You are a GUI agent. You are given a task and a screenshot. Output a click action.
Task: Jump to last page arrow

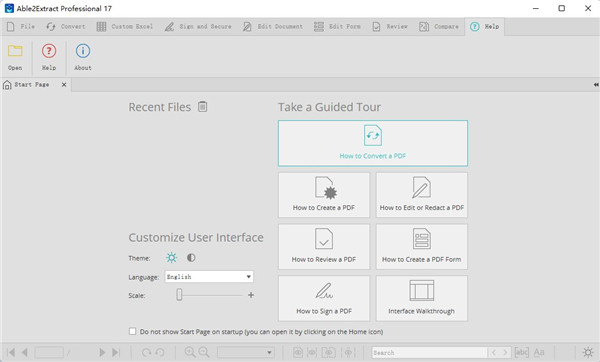(116, 352)
